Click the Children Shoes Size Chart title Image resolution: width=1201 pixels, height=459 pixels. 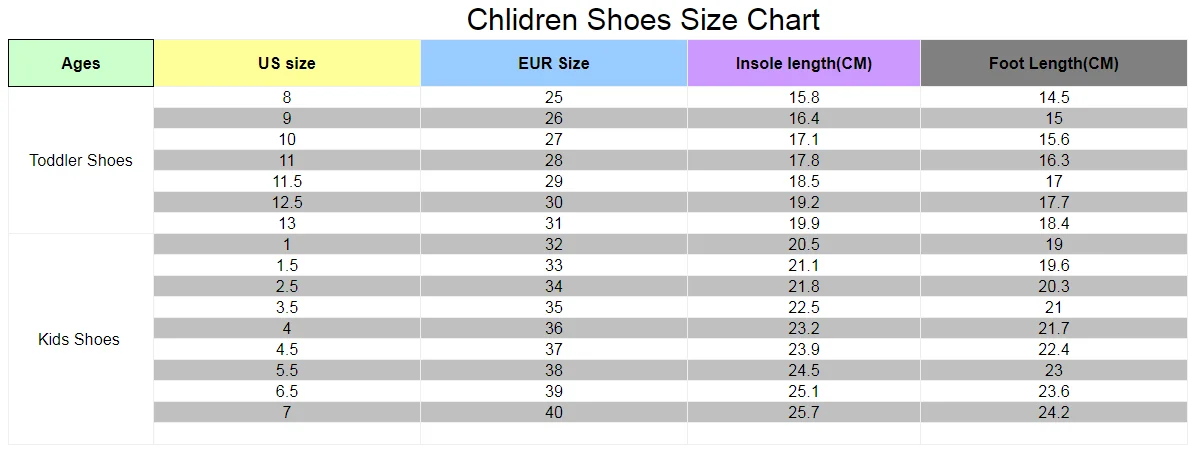pyautogui.click(x=644, y=19)
